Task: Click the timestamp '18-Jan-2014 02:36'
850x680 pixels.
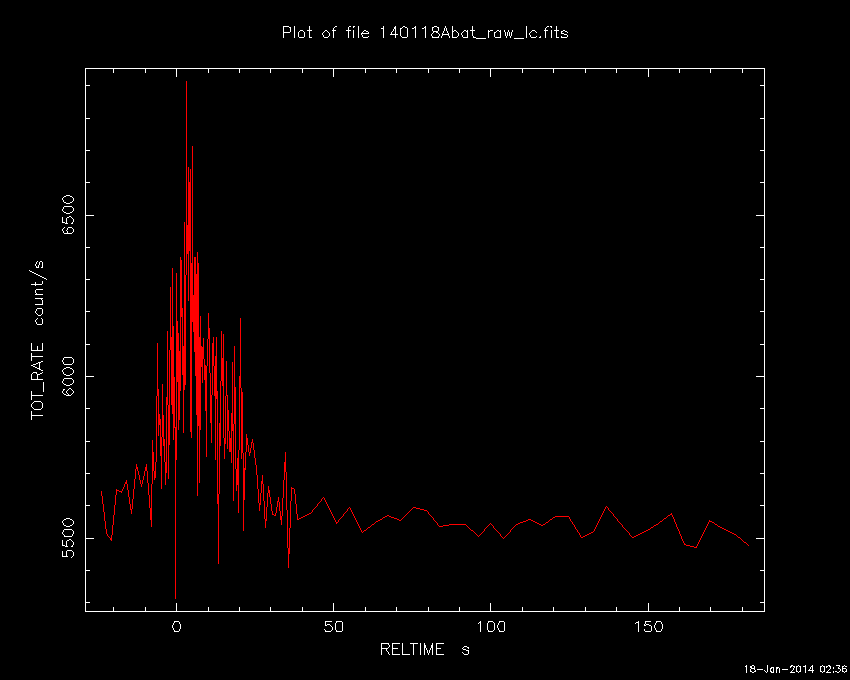Action: pos(795,669)
